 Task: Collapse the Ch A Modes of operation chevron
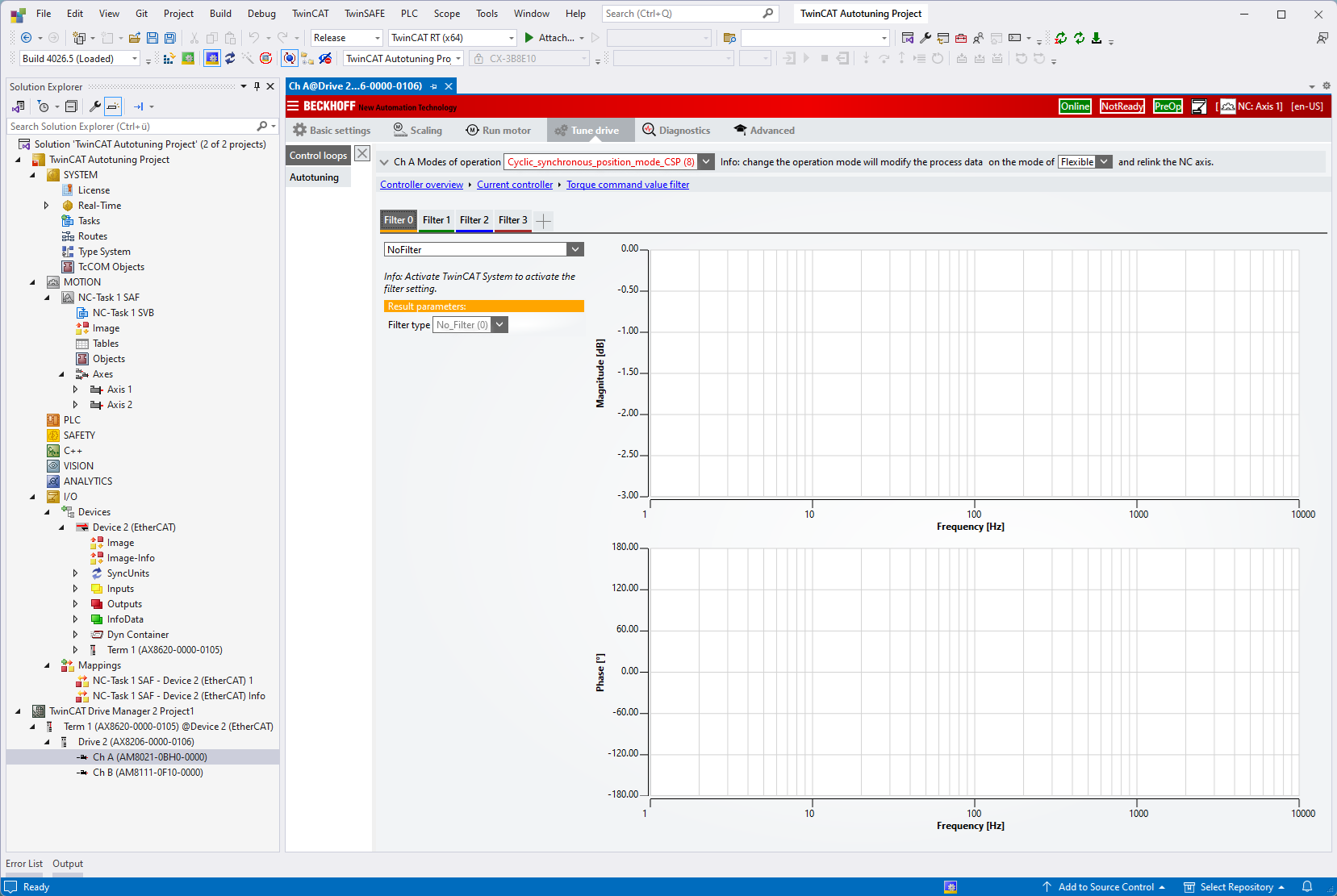[x=384, y=162]
